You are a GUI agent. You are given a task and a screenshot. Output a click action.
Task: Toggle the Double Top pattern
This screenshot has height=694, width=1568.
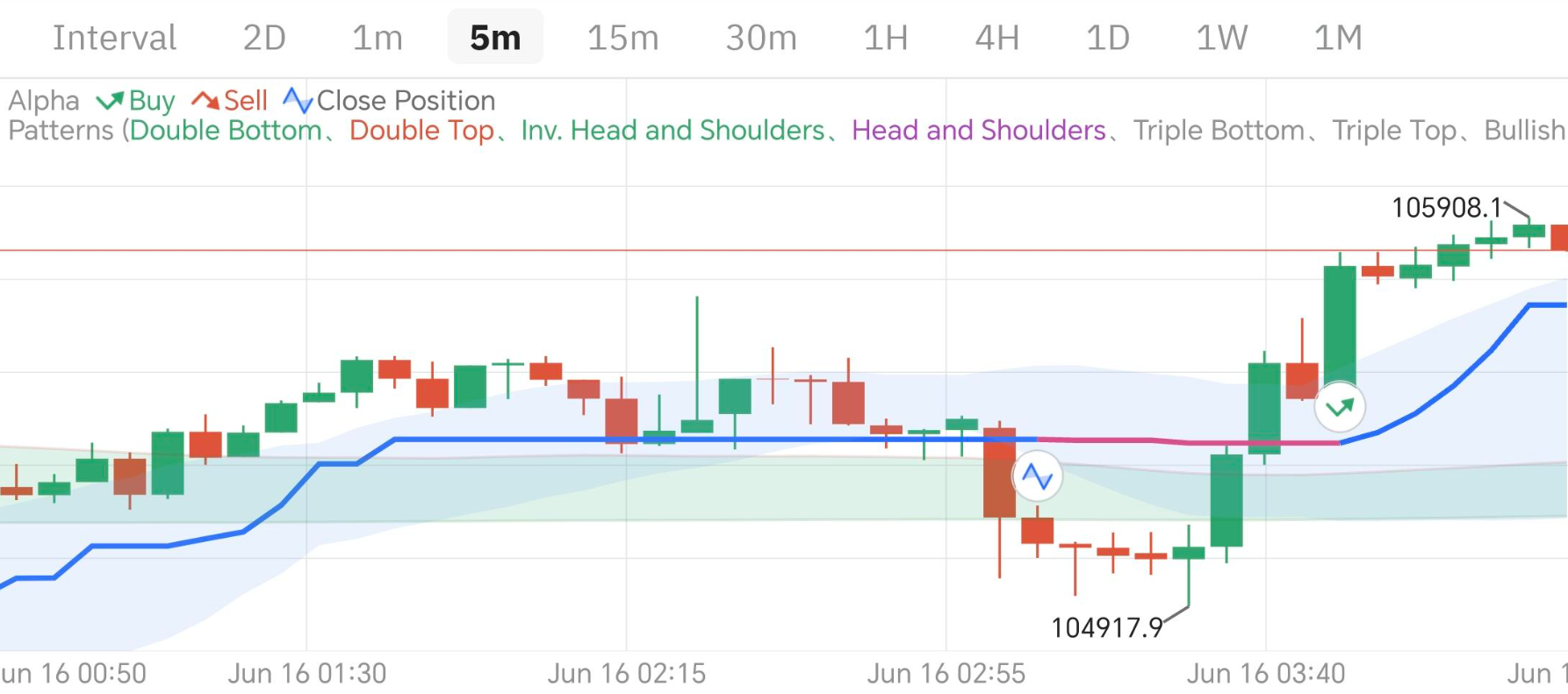click(421, 130)
